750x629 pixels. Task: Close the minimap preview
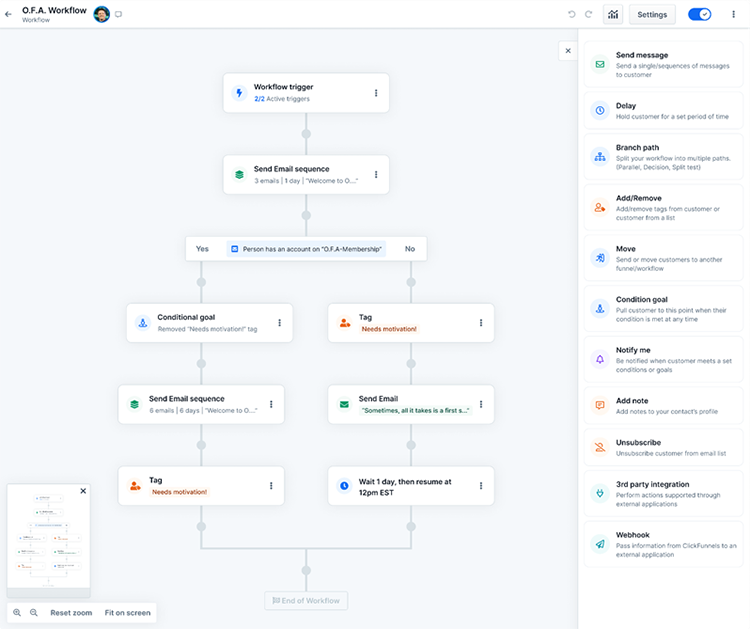point(83,491)
